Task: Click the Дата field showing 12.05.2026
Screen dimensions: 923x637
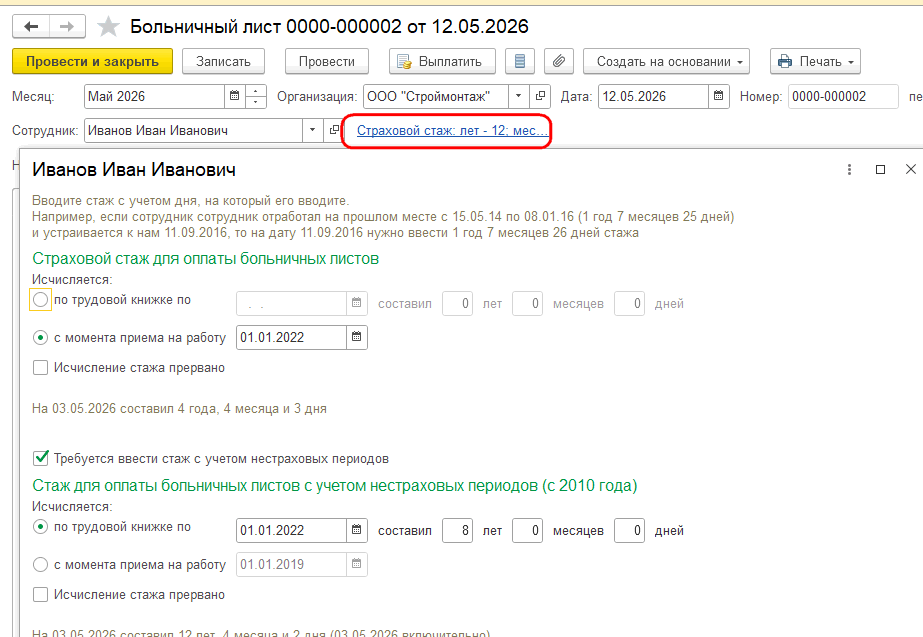Action: pyautogui.click(x=653, y=97)
